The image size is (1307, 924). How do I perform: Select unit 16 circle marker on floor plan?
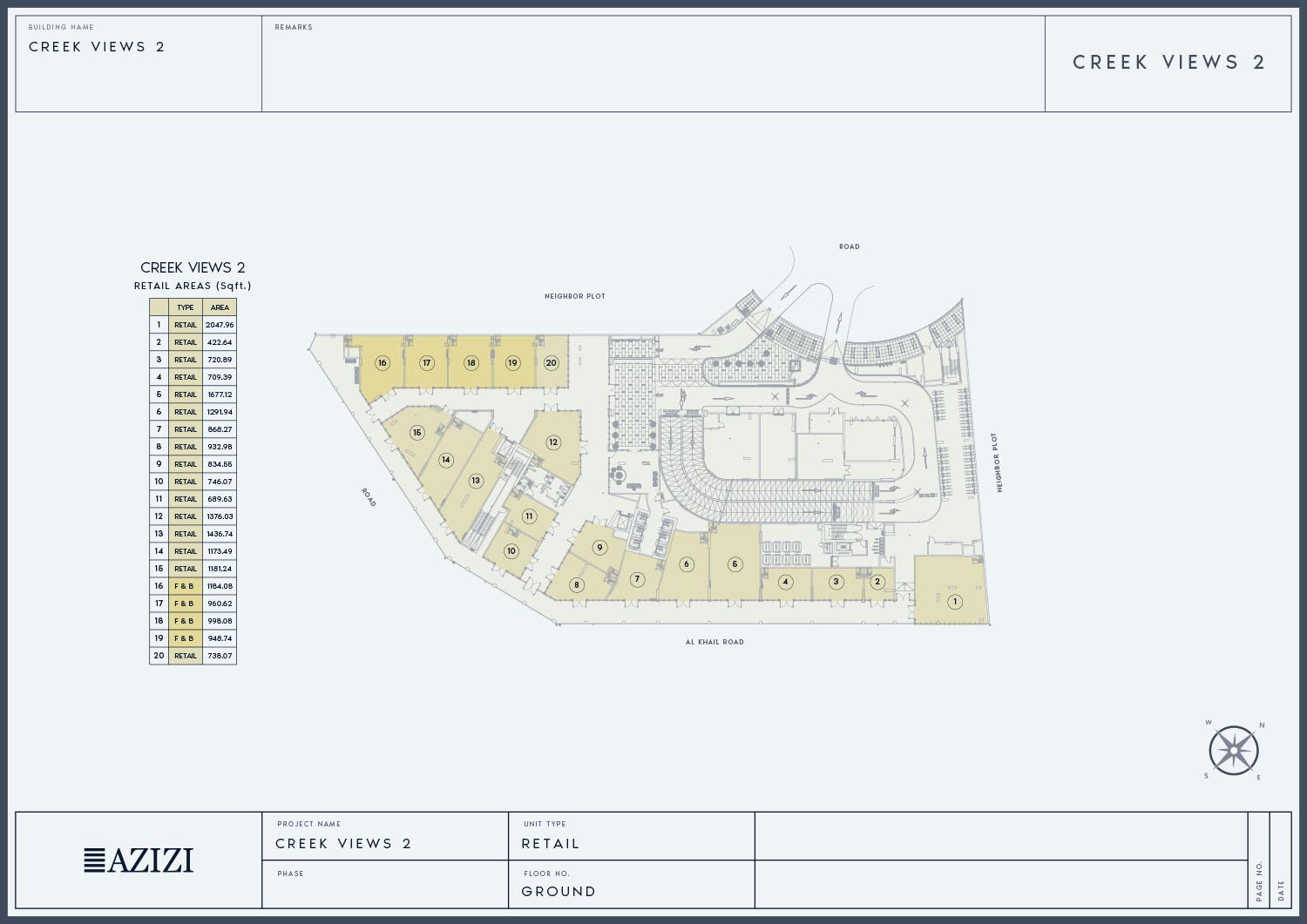coord(382,362)
